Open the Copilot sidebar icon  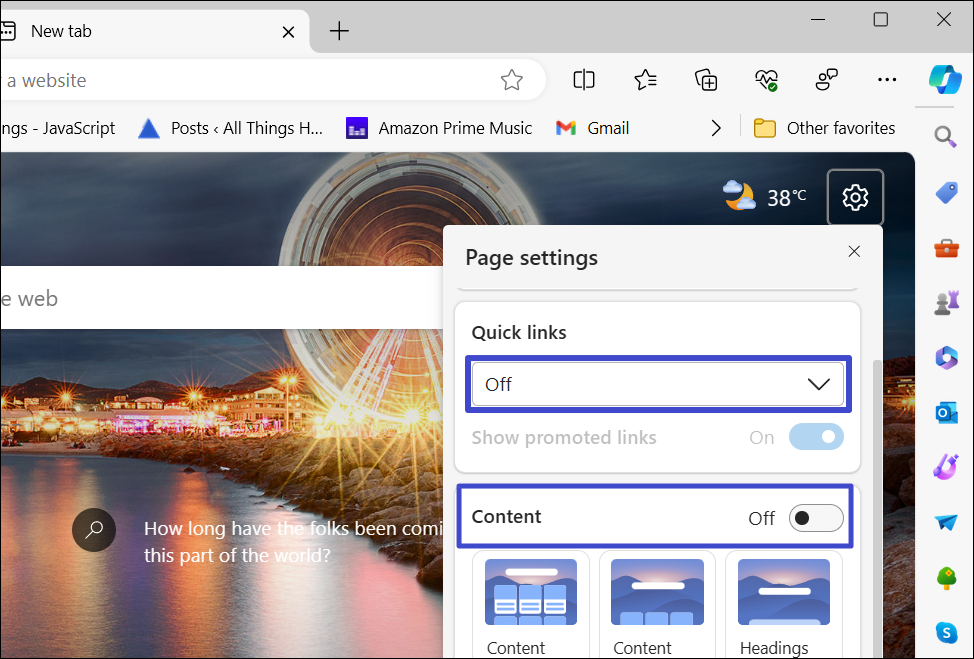pyautogui.click(x=945, y=79)
